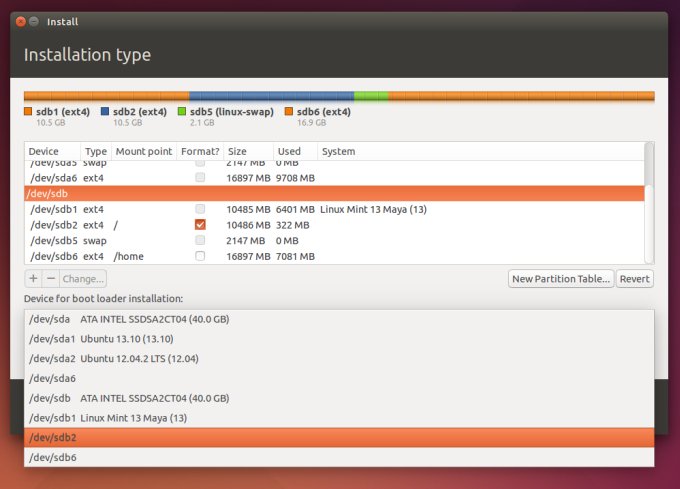This screenshot has width=680, height=489.
Task: Open the Change... partition dialog
Action: 83,279
